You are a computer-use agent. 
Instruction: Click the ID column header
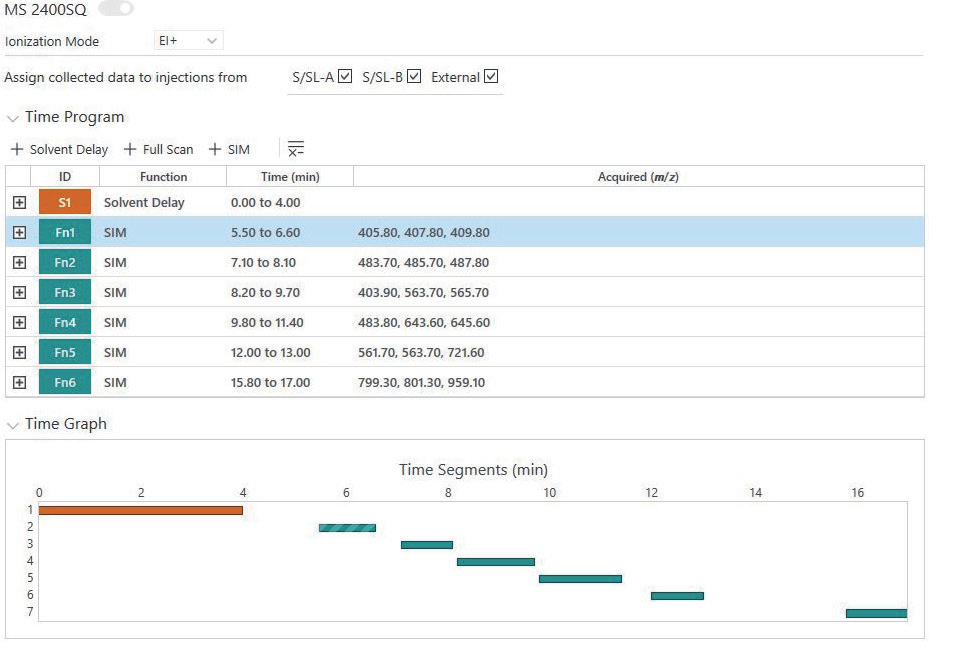[65, 176]
